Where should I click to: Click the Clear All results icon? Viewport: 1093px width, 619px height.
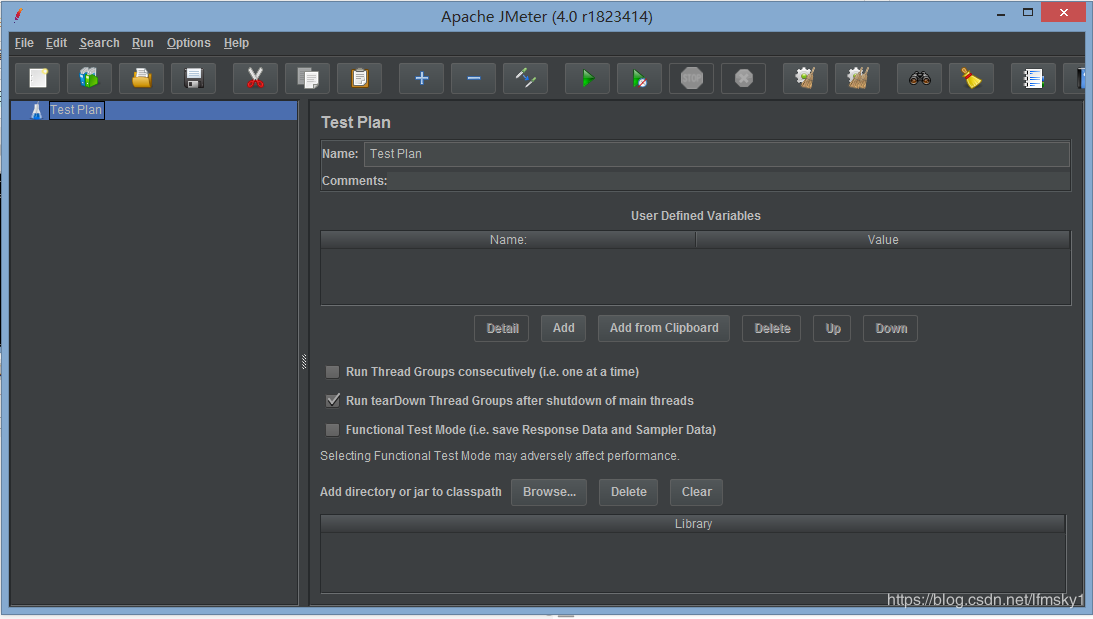point(857,78)
